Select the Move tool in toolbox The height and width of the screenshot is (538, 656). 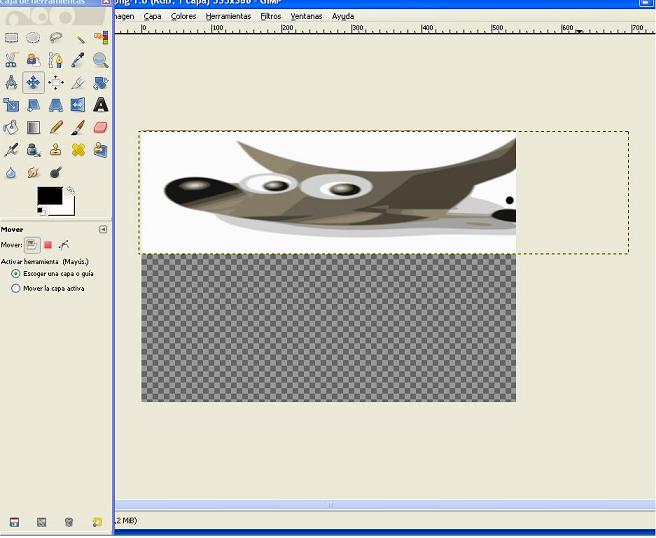point(33,82)
